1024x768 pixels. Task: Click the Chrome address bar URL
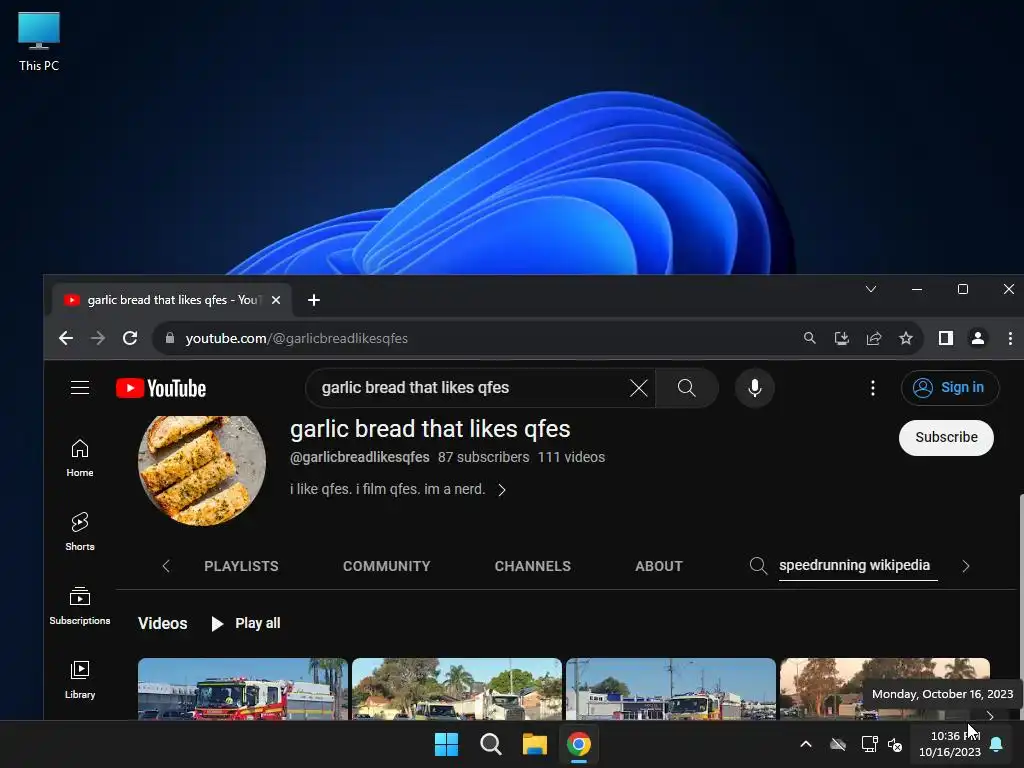pos(296,338)
